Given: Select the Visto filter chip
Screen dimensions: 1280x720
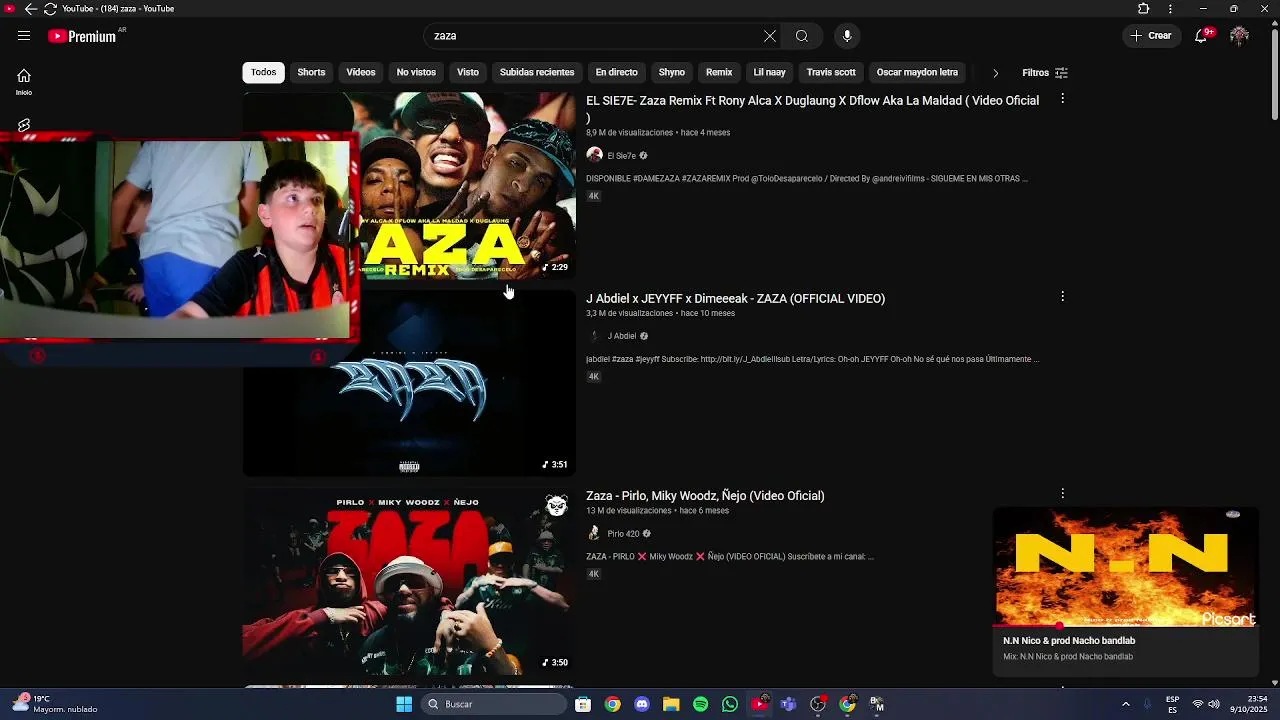Looking at the screenshot, I should click(468, 72).
